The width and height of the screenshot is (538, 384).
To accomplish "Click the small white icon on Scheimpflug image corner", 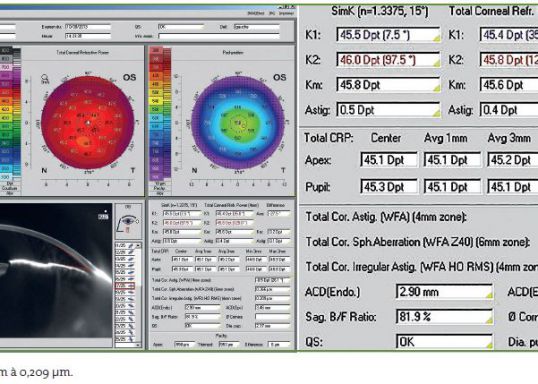I will coord(103,216).
